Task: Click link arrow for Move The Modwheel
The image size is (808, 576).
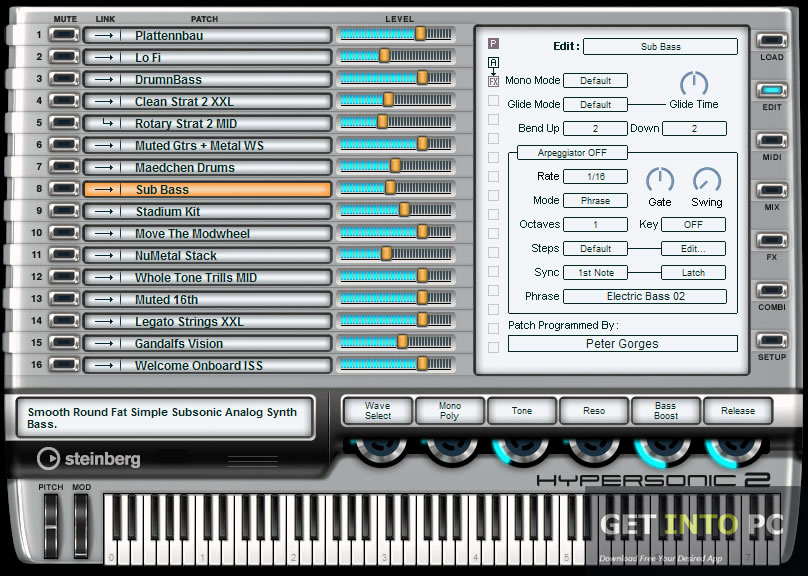Action: tap(104, 233)
